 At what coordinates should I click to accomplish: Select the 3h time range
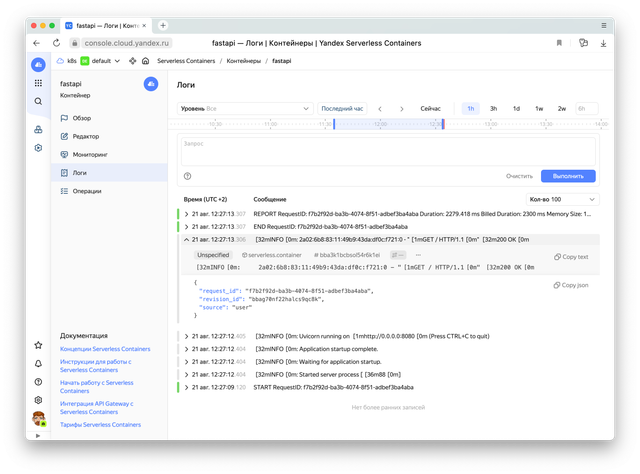(x=493, y=108)
